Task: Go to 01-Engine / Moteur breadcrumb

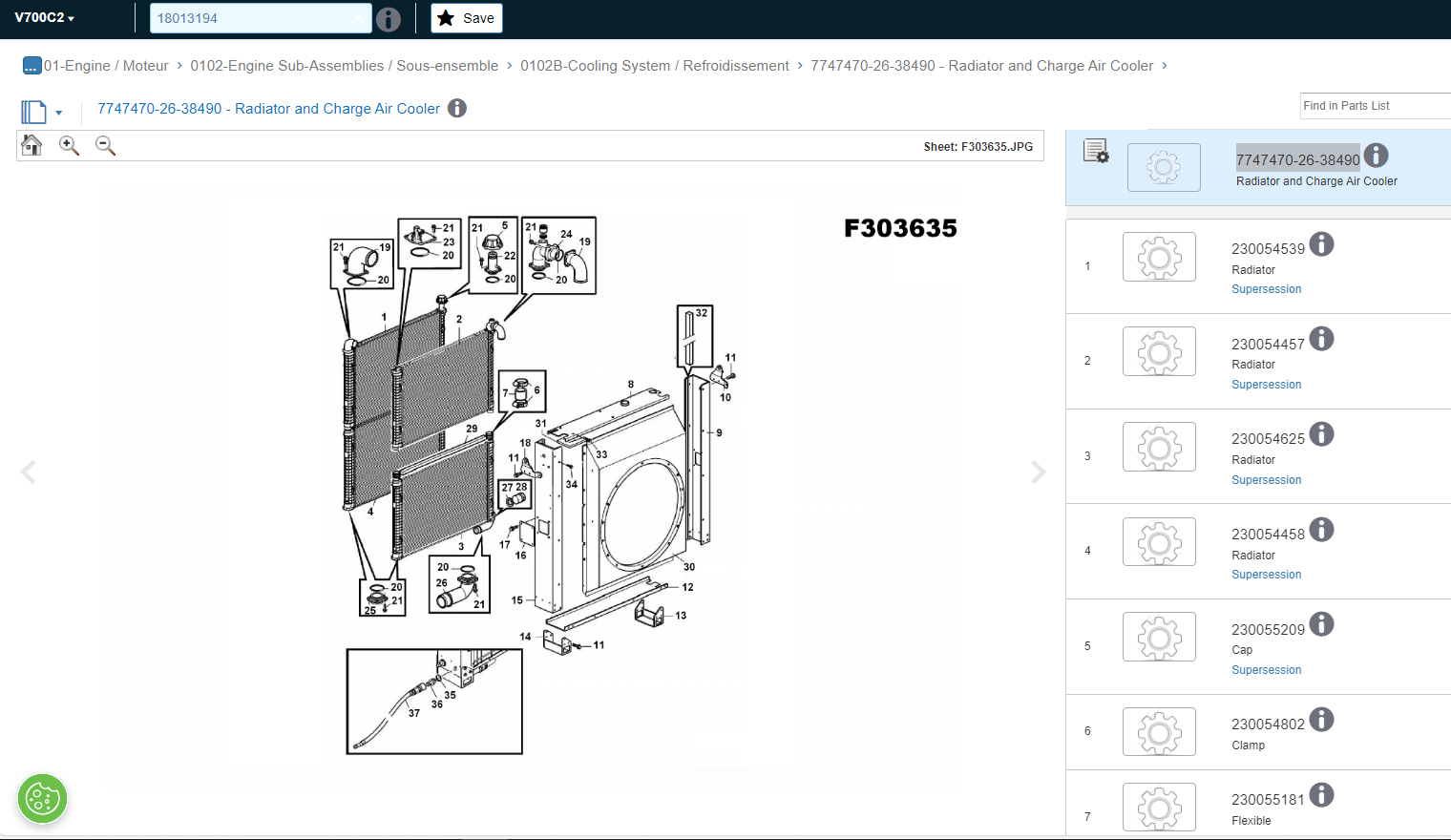Action: tap(106, 66)
